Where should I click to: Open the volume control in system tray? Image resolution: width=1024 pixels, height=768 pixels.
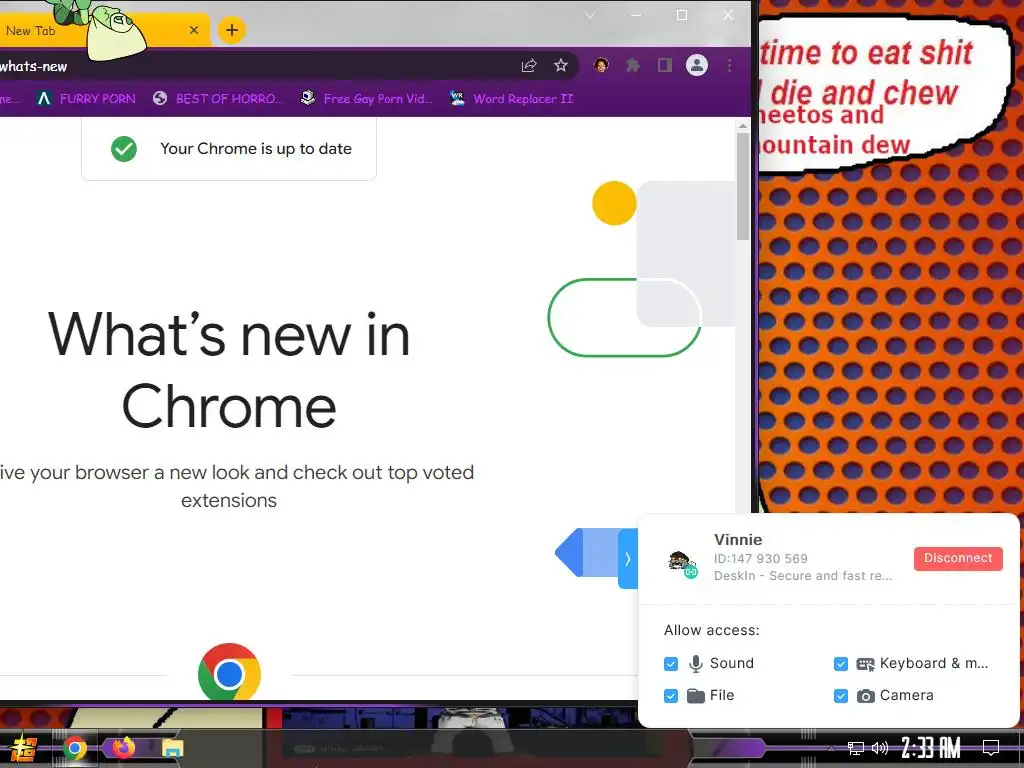coord(880,748)
